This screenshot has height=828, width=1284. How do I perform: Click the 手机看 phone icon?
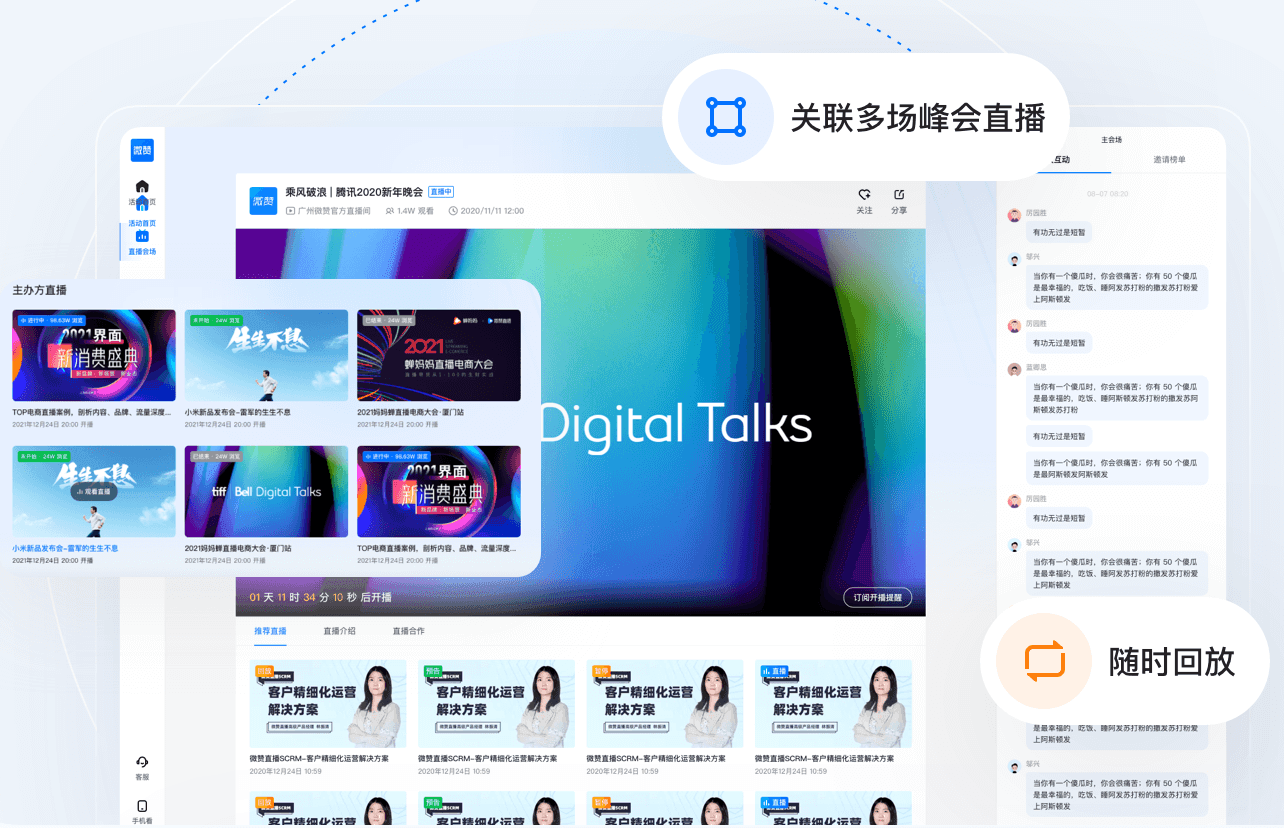pos(142,807)
